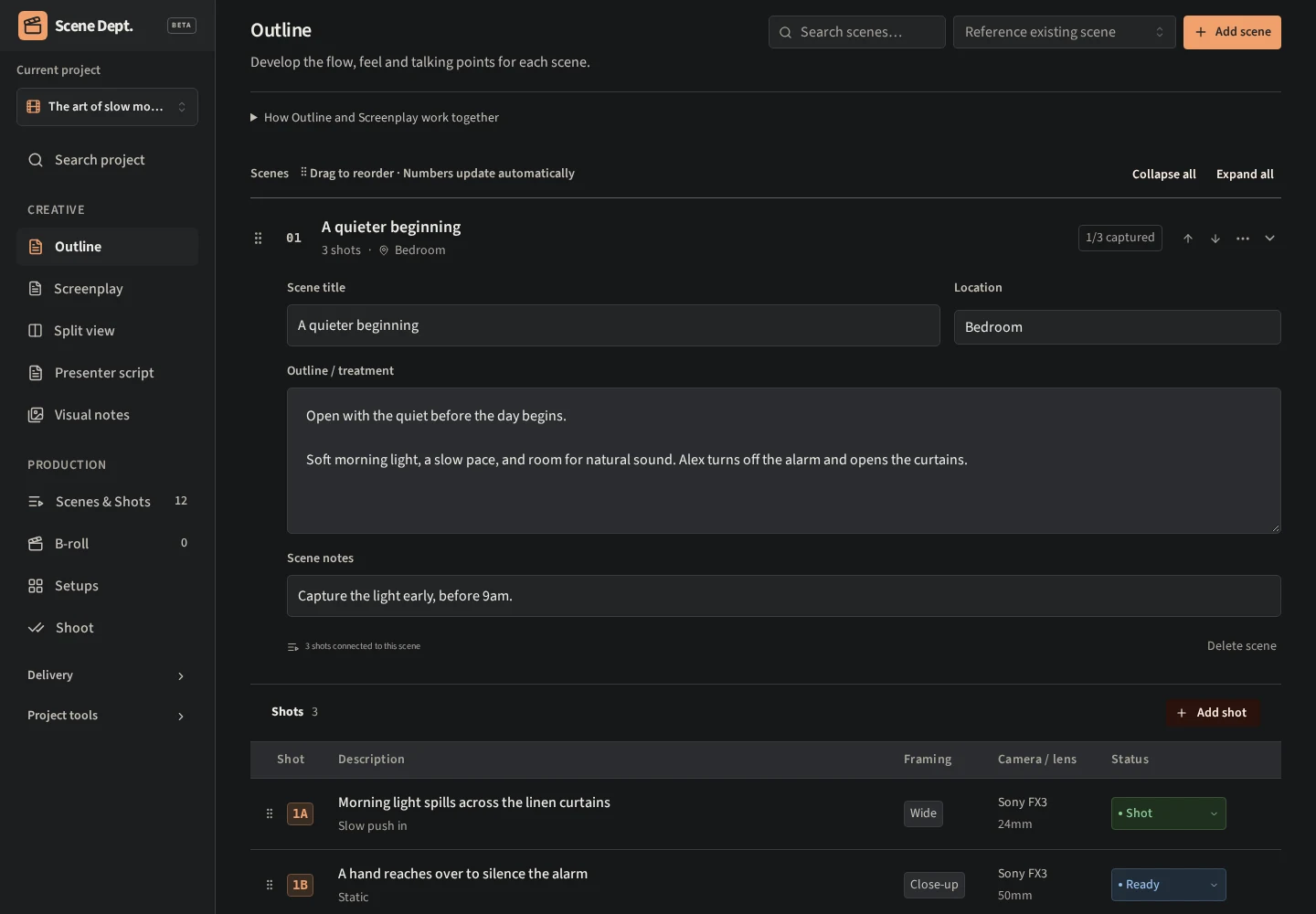The height and width of the screenshot is (914, 1316).
Task: Click the 1B shot label badge
Action: [x=300, y=885]
